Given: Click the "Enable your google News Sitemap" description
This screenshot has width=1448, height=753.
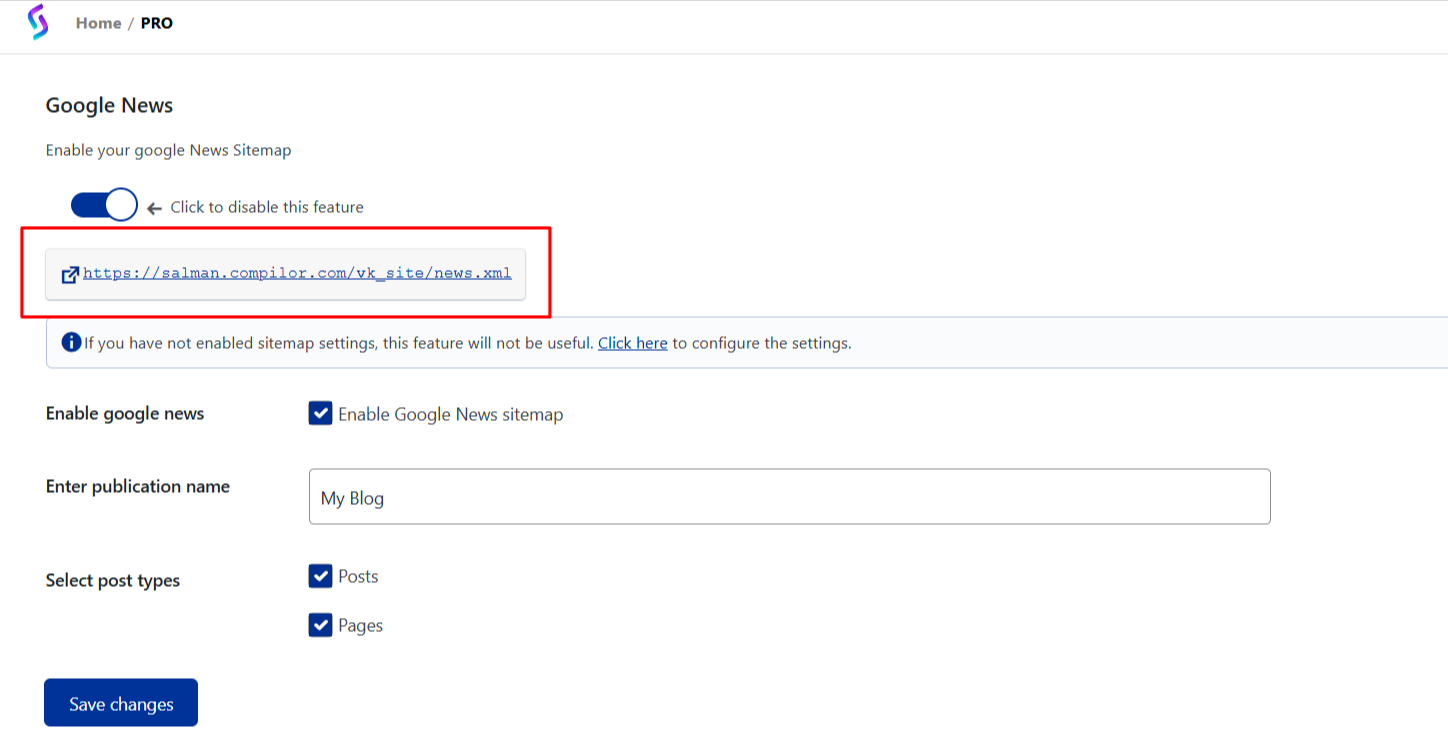Looking at the screenshot, I should click(x=168, y=151).
